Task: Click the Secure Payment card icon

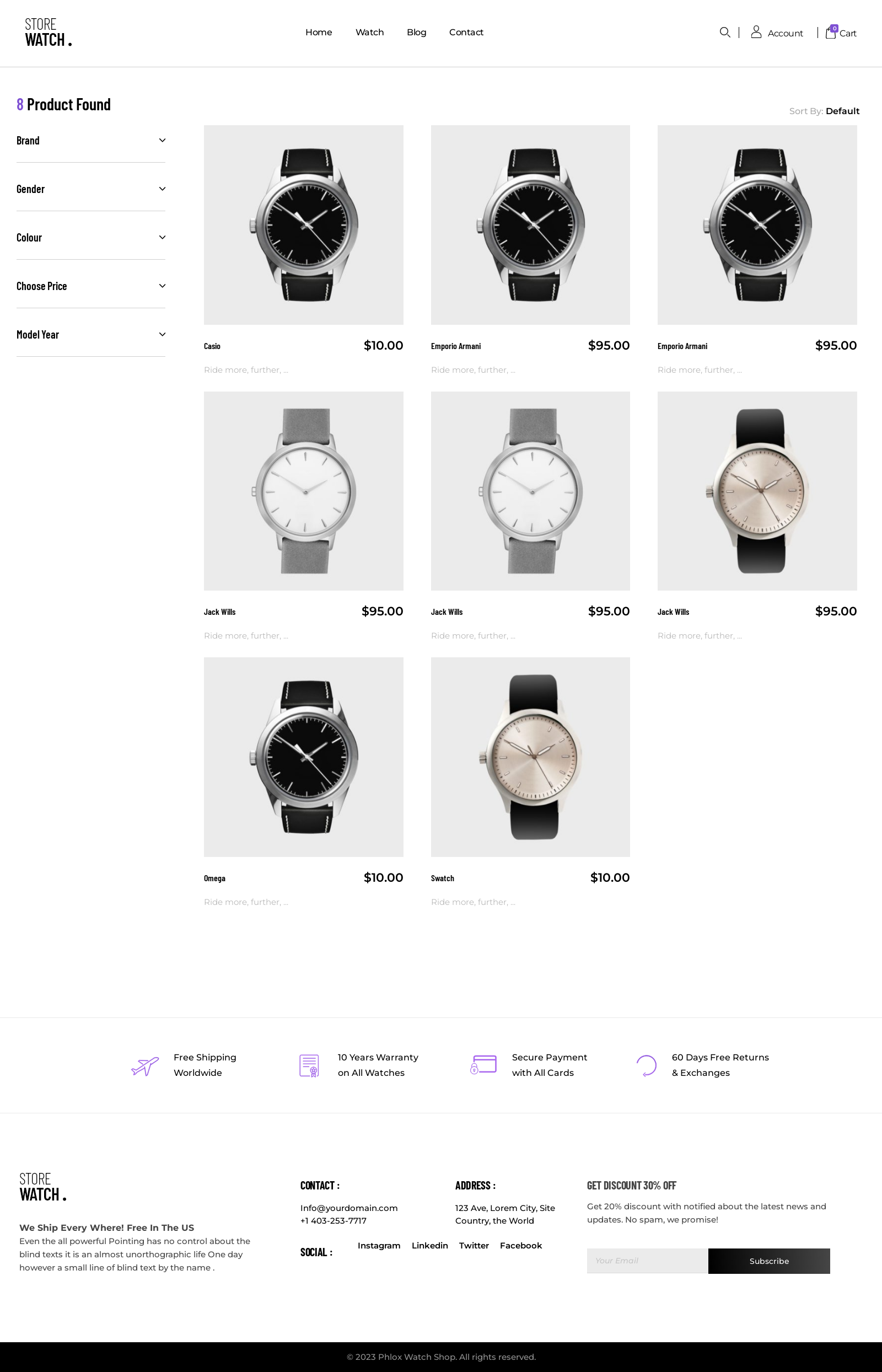Action: coord(483,1065)
